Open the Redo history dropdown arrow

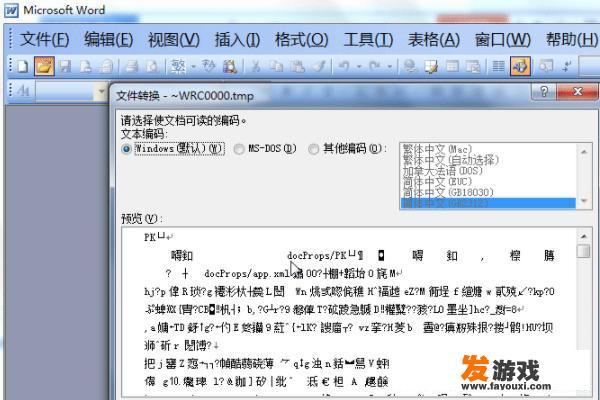(x=390, y=67)
